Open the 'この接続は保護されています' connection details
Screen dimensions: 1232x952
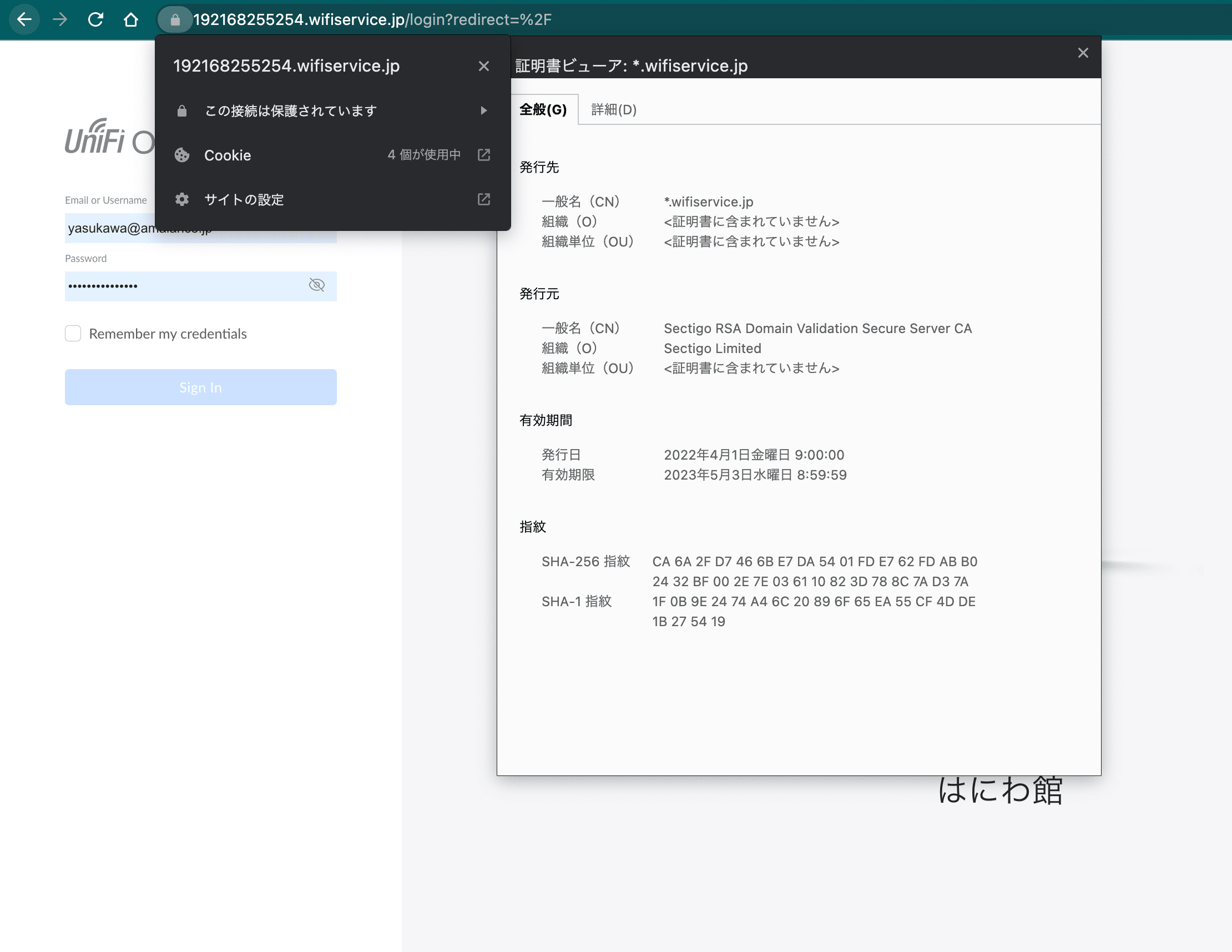point(333,110)
